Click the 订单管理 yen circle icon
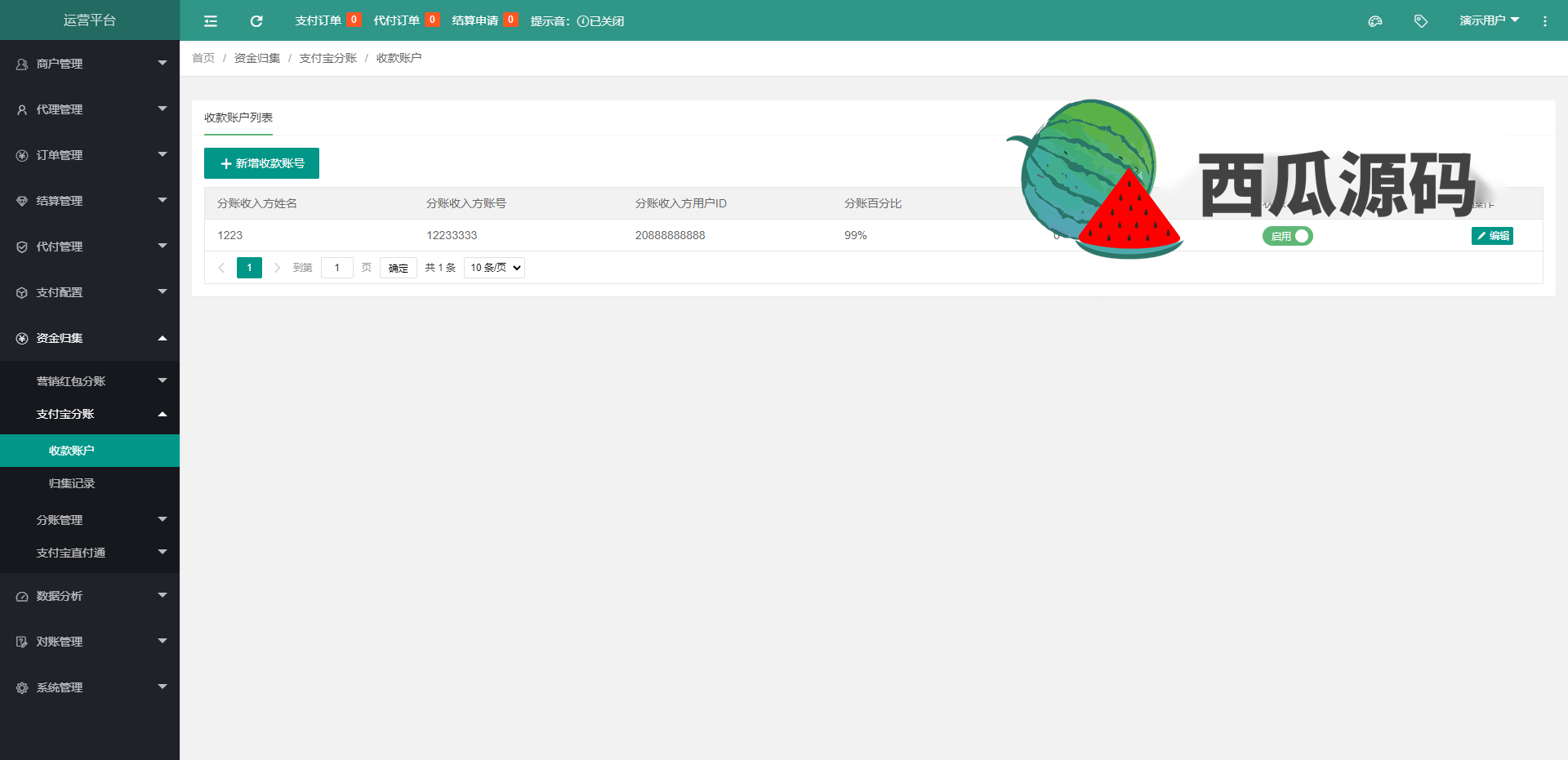Screen dimensions: 1568x760 coord(22,155)
